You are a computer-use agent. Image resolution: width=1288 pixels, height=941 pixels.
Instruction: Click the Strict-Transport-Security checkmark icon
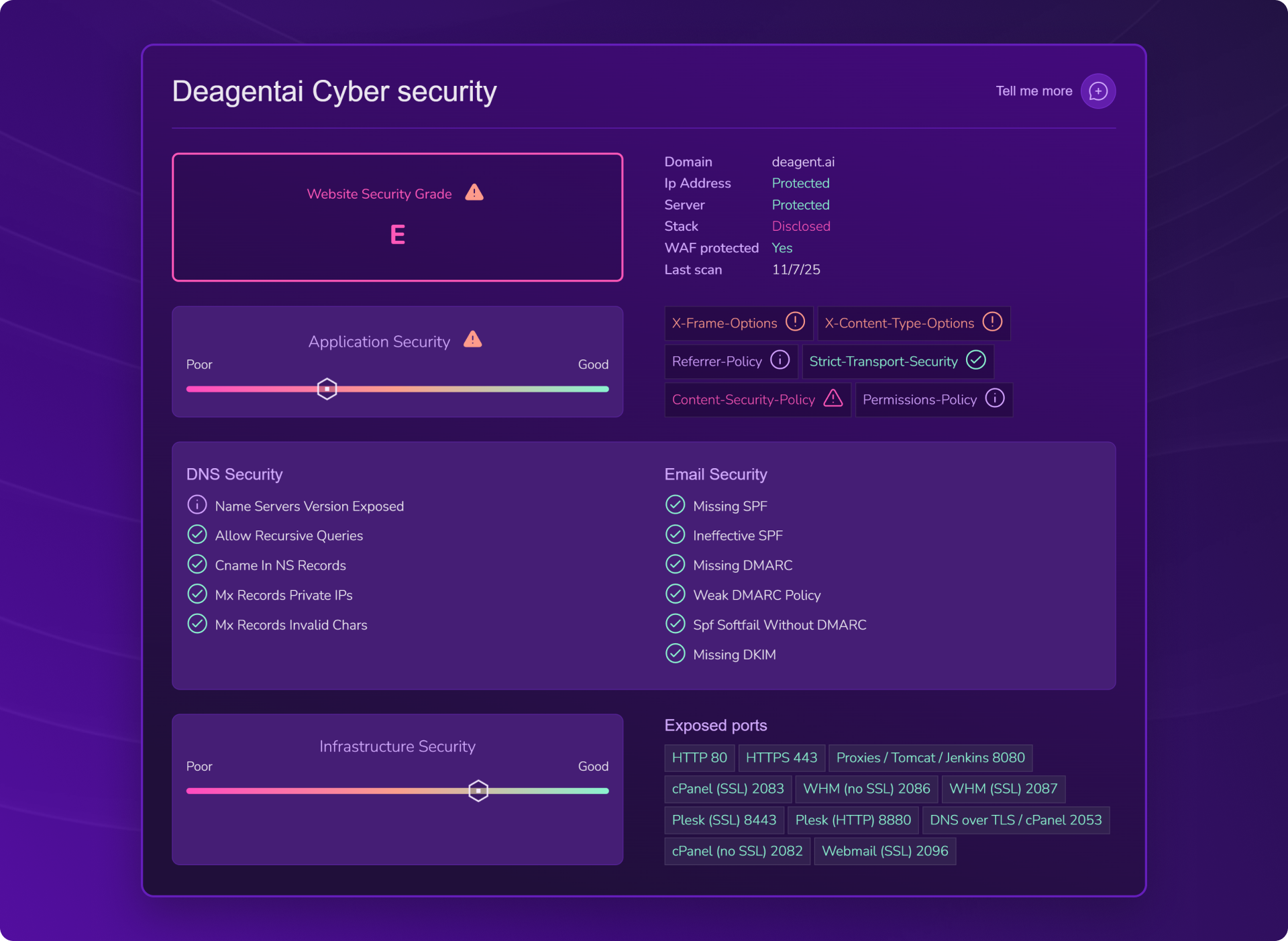click(975, 360)
